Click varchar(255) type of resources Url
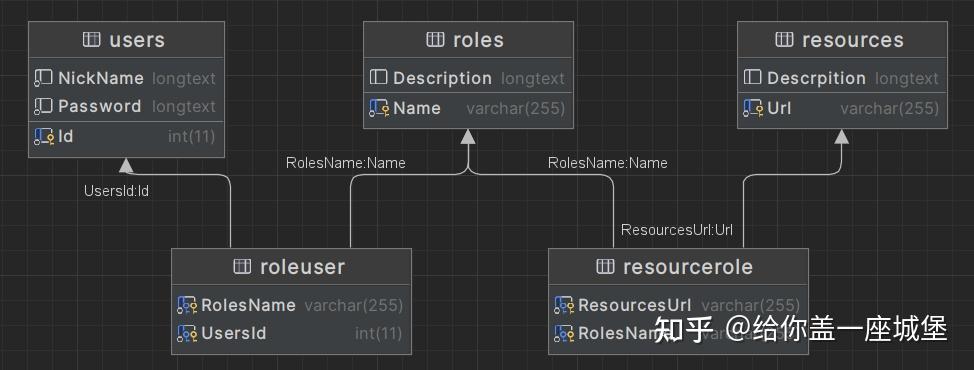Viewport: 974px width, 370px height. (x=890, y=109)
